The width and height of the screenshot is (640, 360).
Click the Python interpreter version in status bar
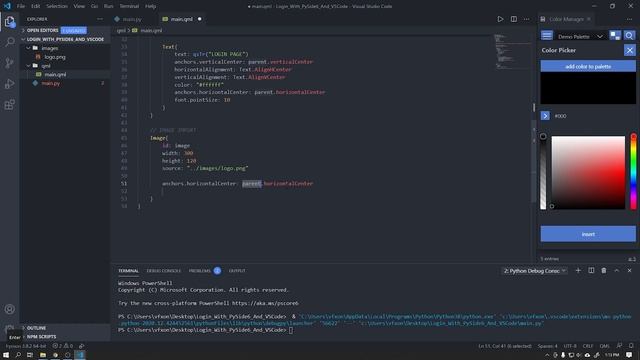(26, 346)
